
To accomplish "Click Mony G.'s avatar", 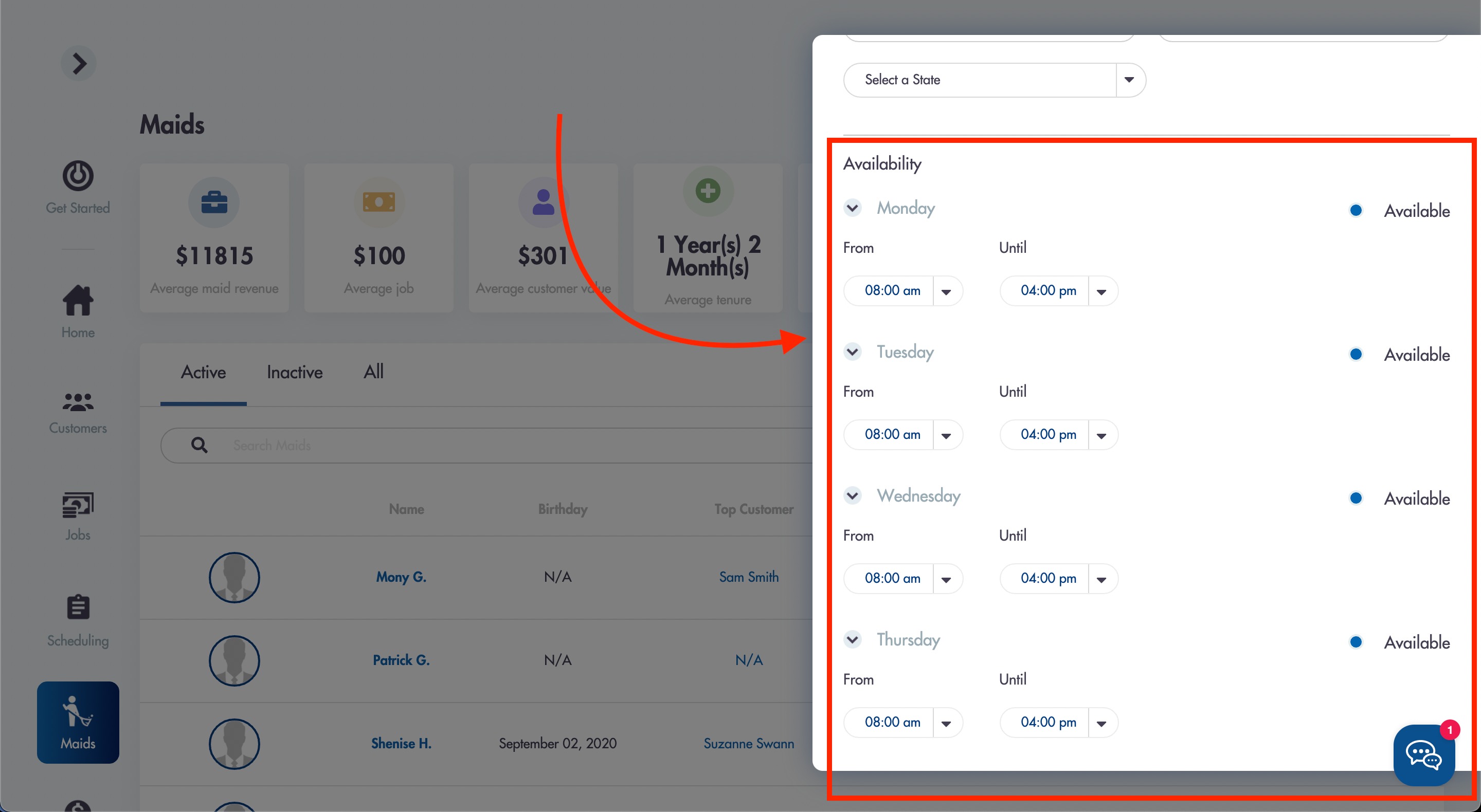I will (234, 577).
